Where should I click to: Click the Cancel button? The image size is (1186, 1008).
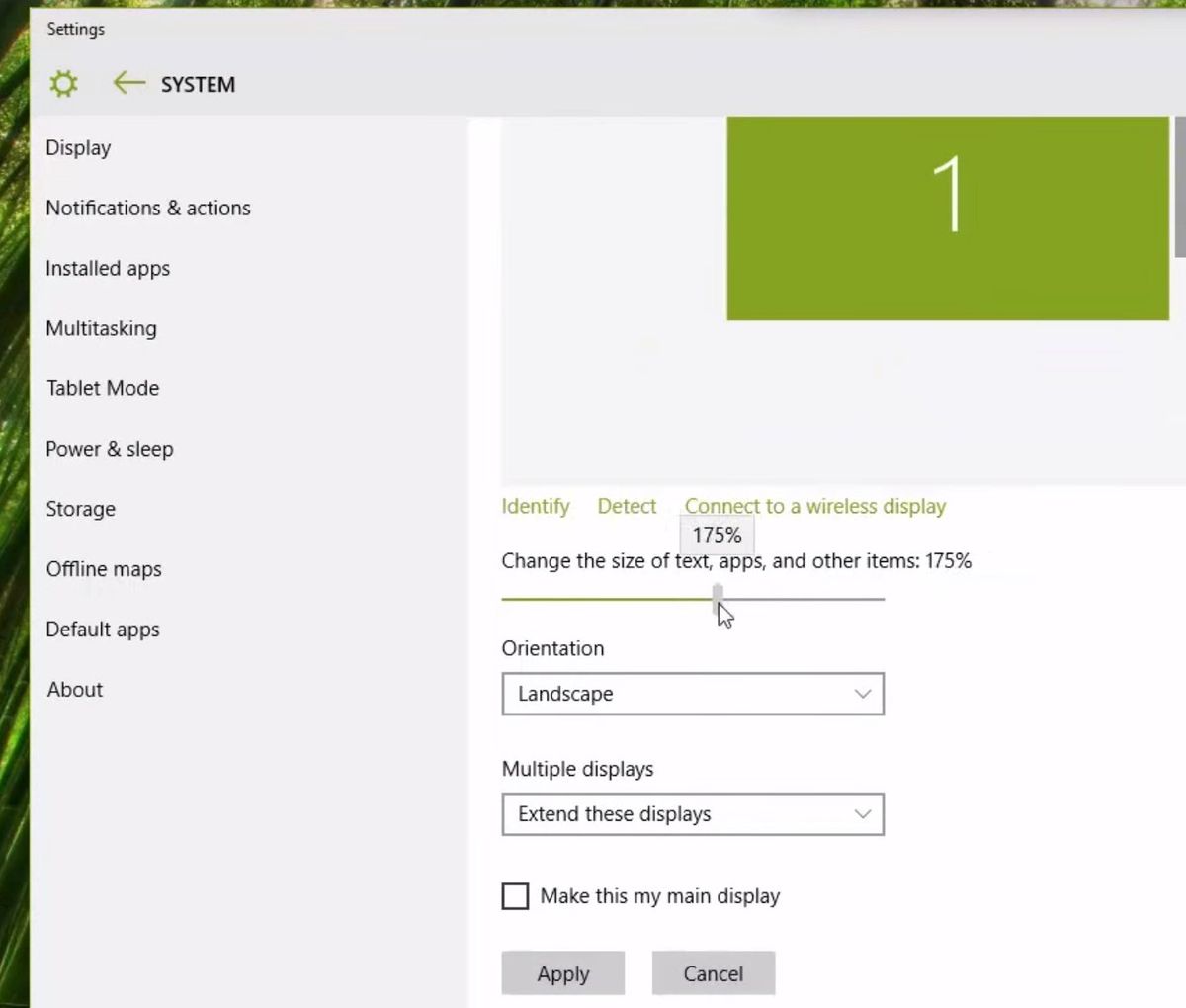[714, 973]
